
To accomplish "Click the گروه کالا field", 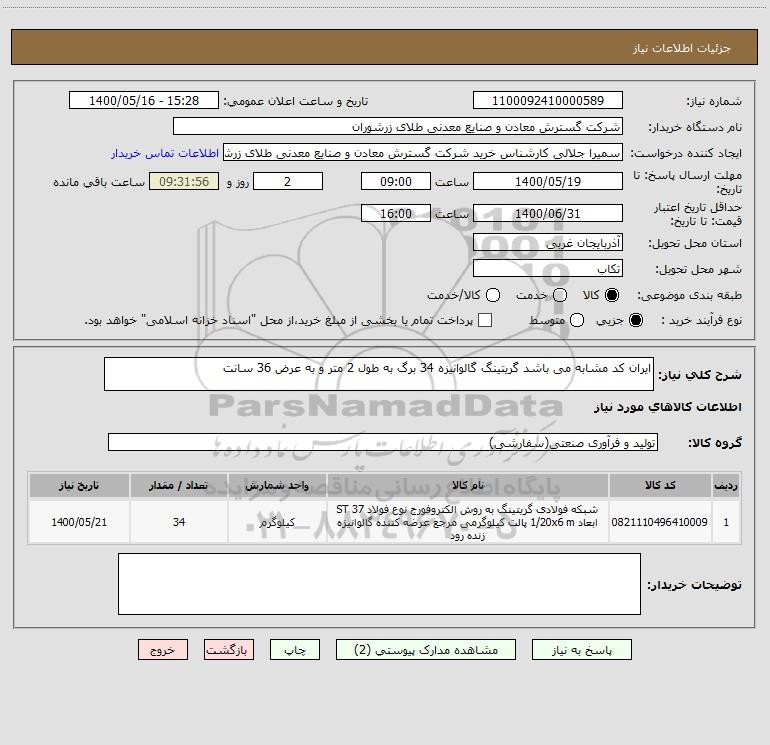I will coord(383,442).
